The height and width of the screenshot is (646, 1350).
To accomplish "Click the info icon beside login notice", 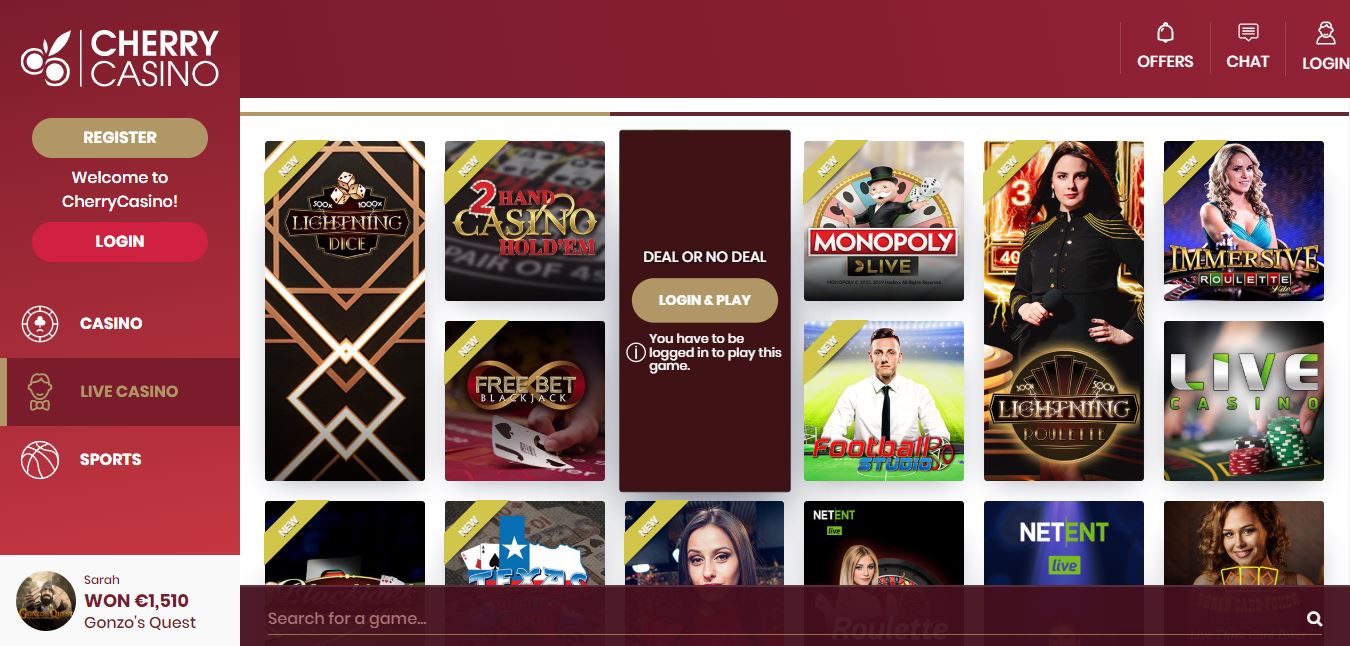I will [x=635, y=352].
